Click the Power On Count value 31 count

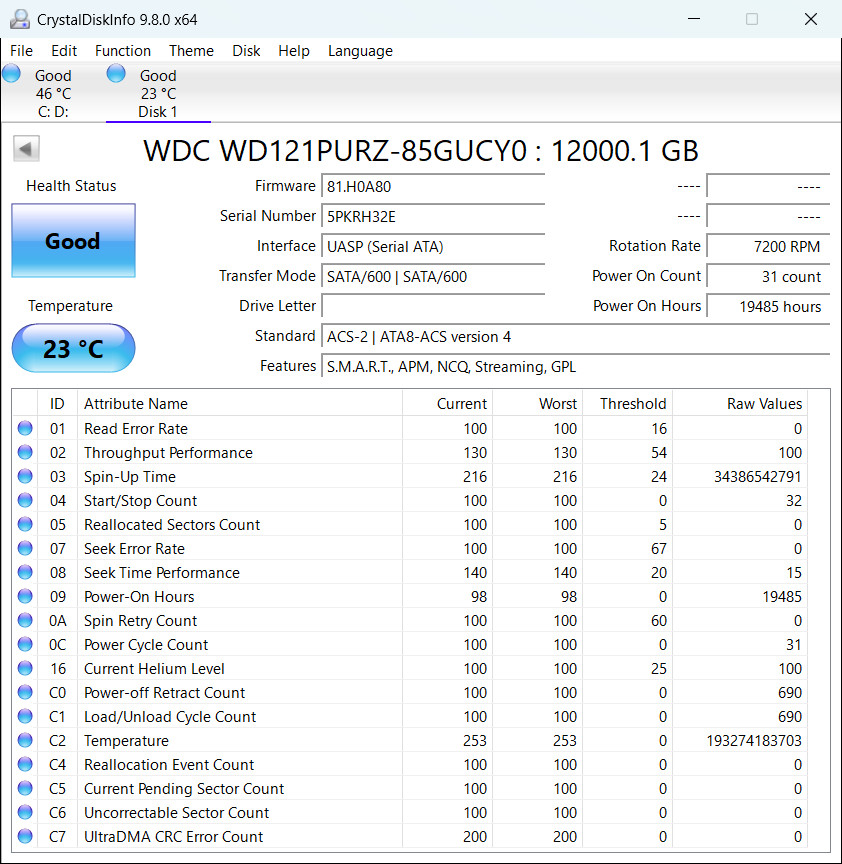768,276
